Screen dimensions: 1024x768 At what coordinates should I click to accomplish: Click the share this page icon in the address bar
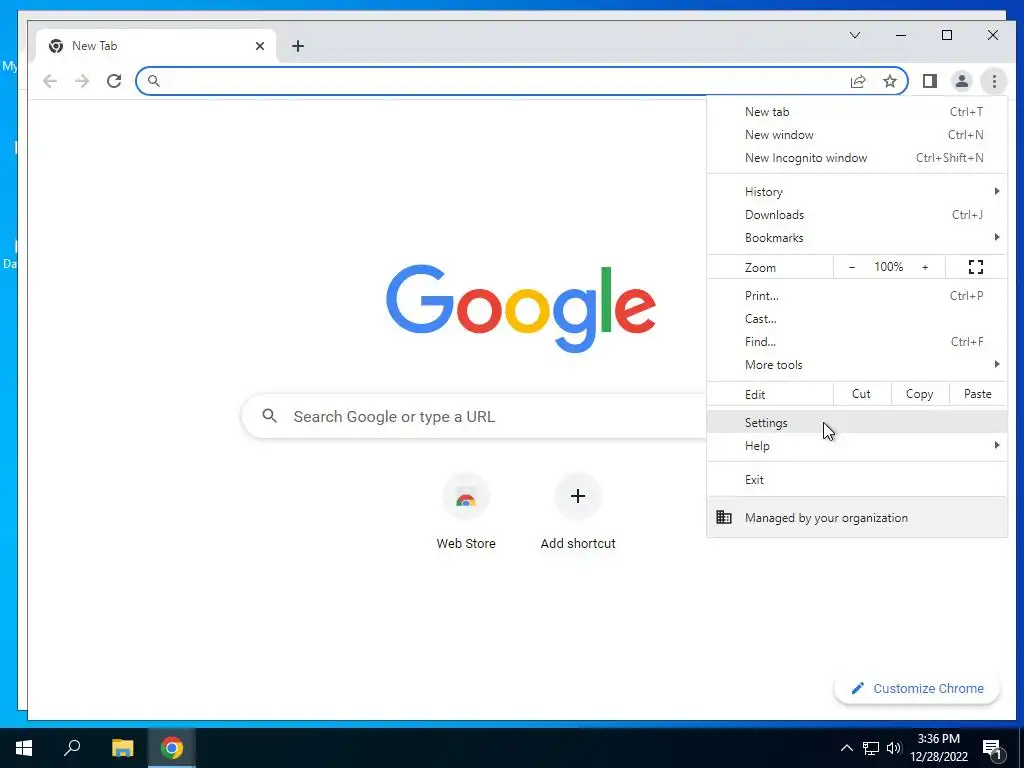(858, 81)
